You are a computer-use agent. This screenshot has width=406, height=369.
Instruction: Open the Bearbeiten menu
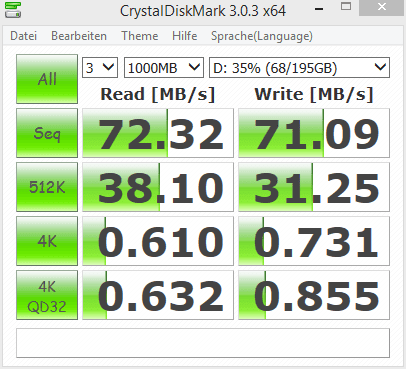tap(79, 36)
